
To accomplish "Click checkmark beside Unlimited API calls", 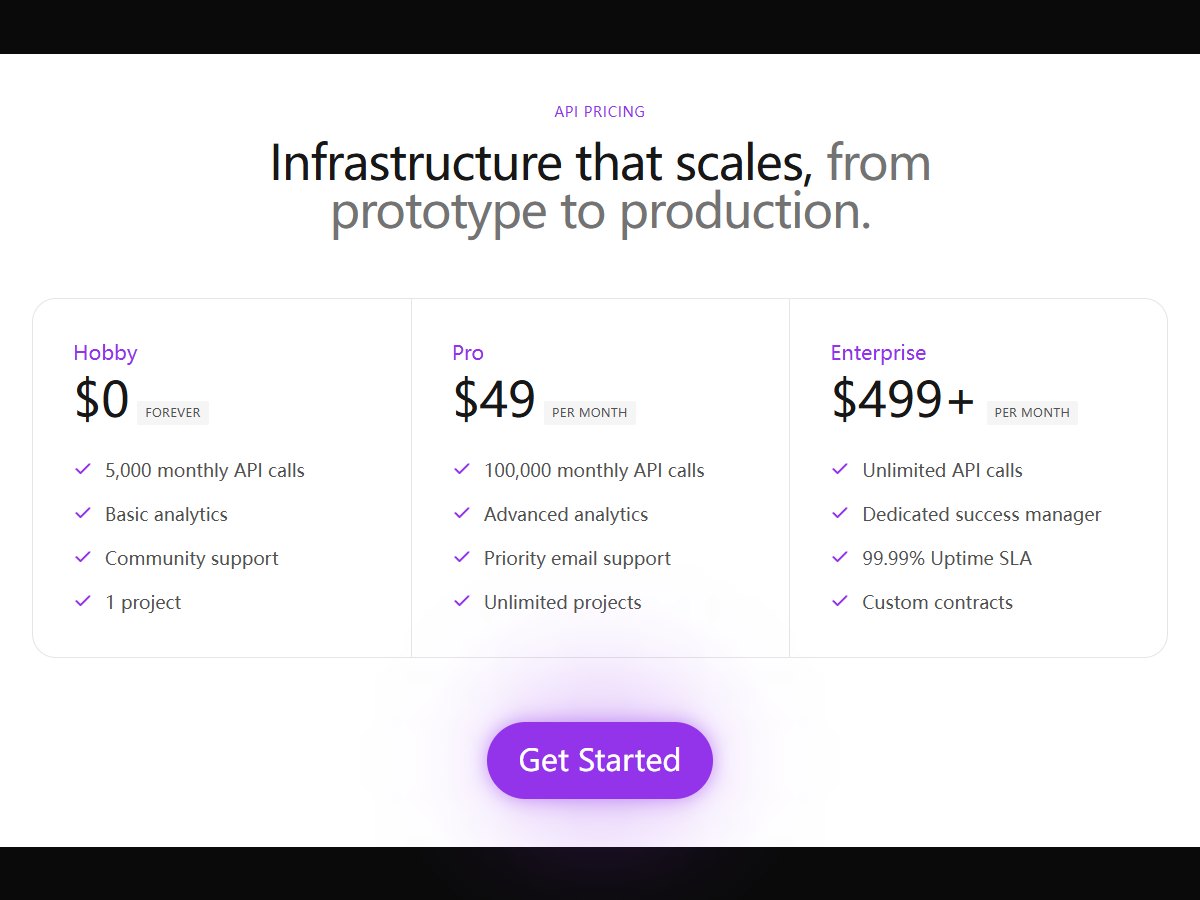I will point(840,469).
